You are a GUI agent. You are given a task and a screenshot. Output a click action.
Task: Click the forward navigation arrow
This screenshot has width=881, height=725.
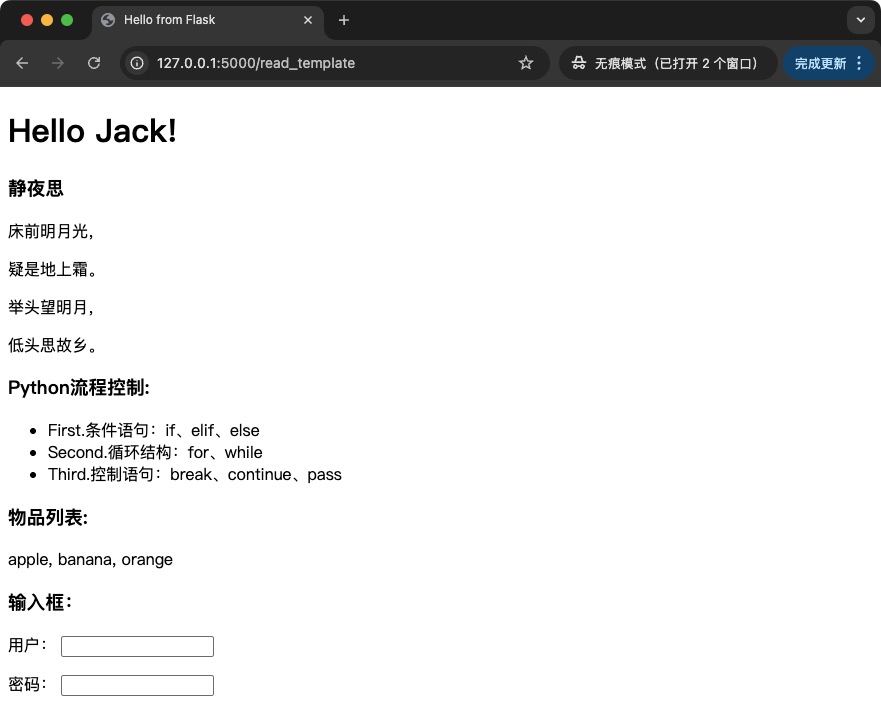coord(58,63)
